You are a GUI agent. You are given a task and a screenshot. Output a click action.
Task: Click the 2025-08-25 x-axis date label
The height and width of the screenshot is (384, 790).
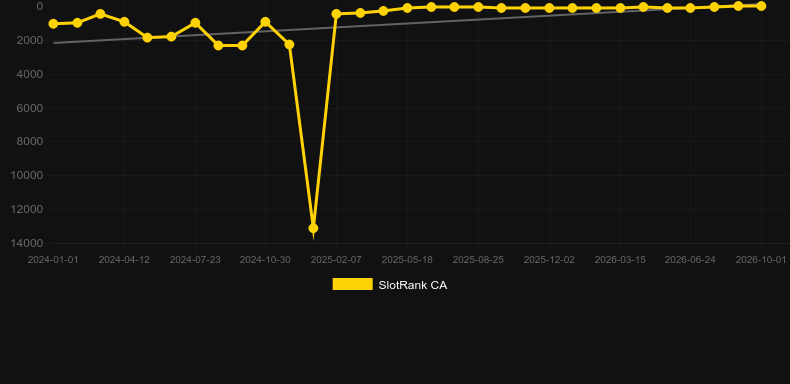(x=478, y=260)
